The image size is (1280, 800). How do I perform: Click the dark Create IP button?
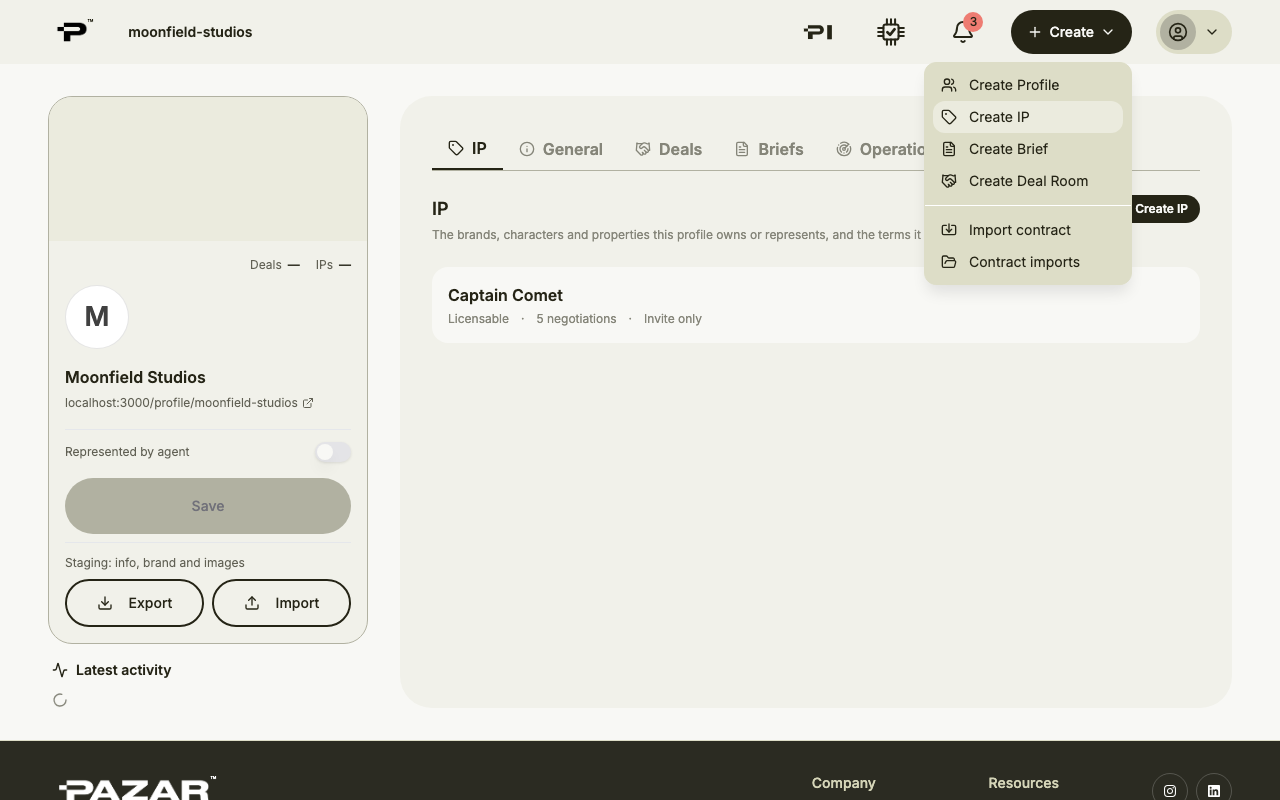click(x=1163, y=209)
